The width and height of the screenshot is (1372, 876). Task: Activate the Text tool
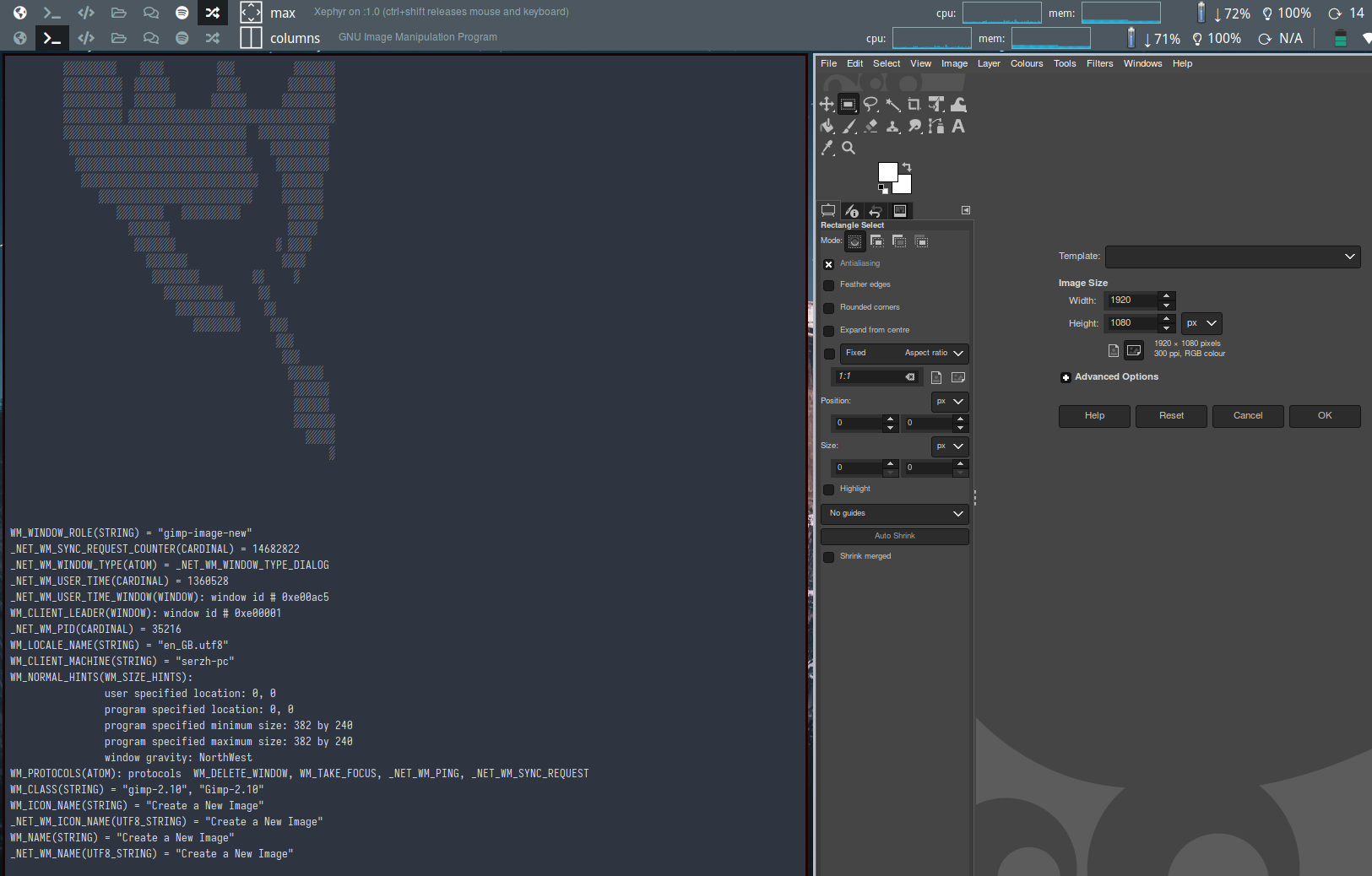[958, 127]
